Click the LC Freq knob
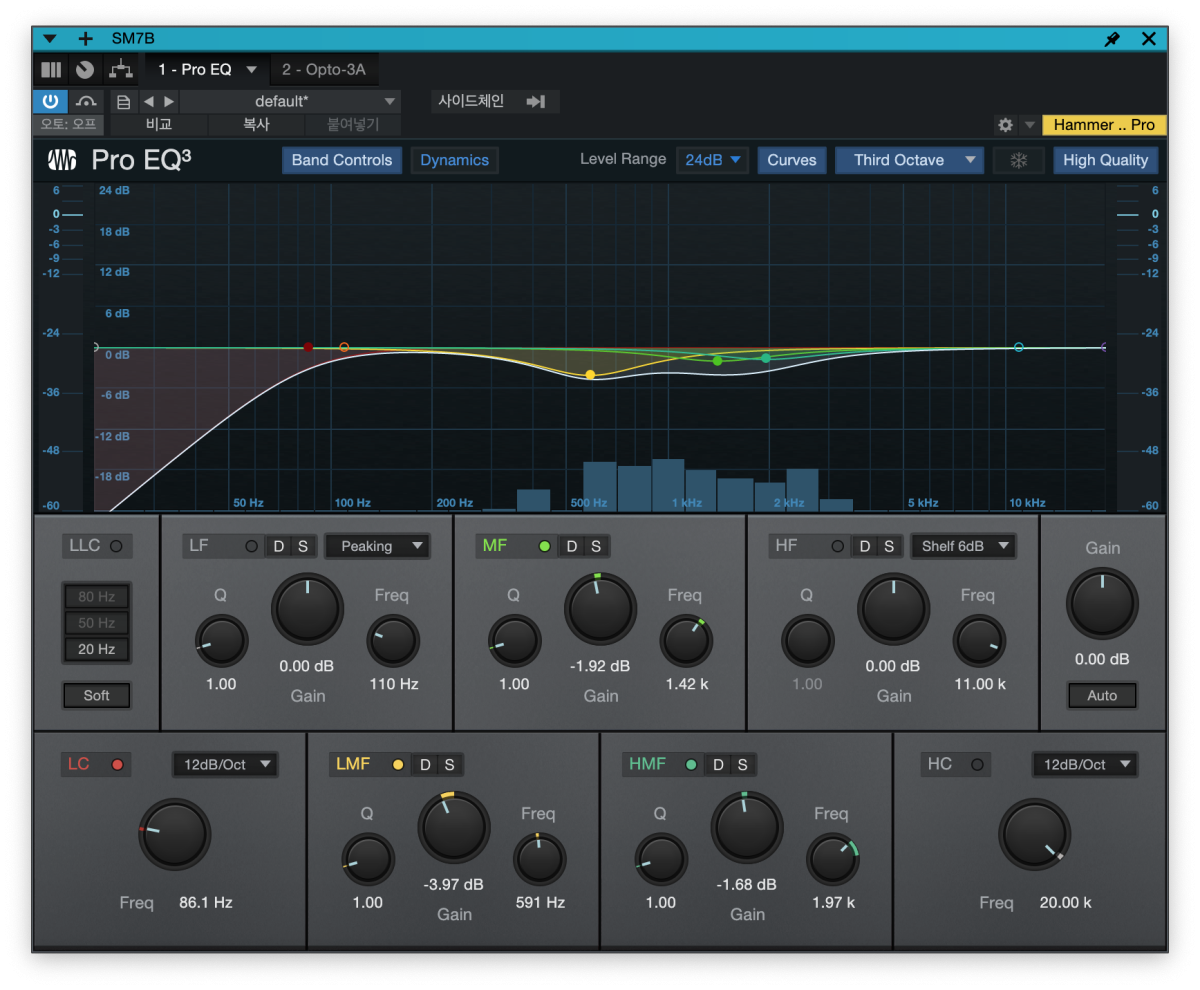Screen dimensions: 1200x990 (175, 834)
